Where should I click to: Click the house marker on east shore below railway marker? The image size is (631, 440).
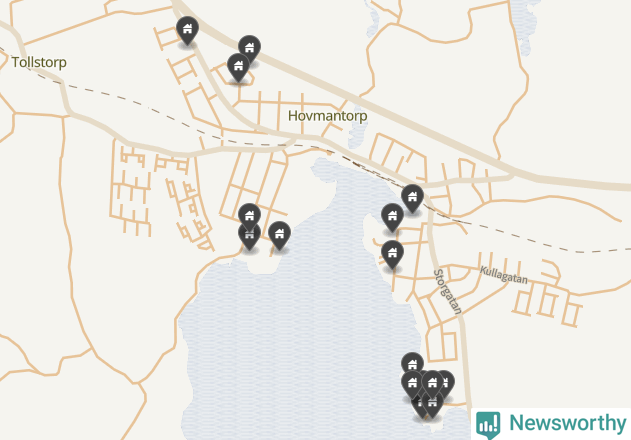pos(392,217)
